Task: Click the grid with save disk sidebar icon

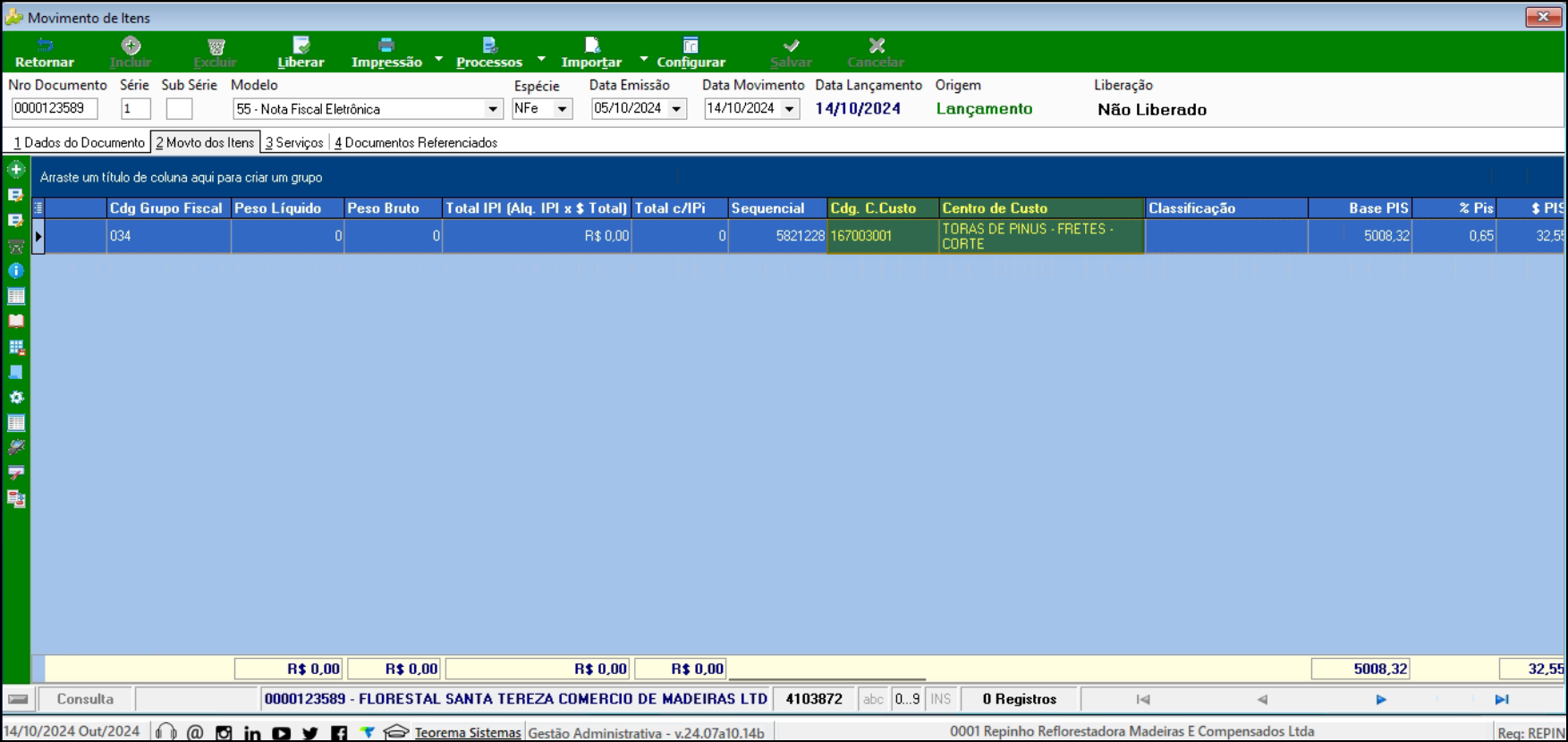Action: click(x=16, y=347)
